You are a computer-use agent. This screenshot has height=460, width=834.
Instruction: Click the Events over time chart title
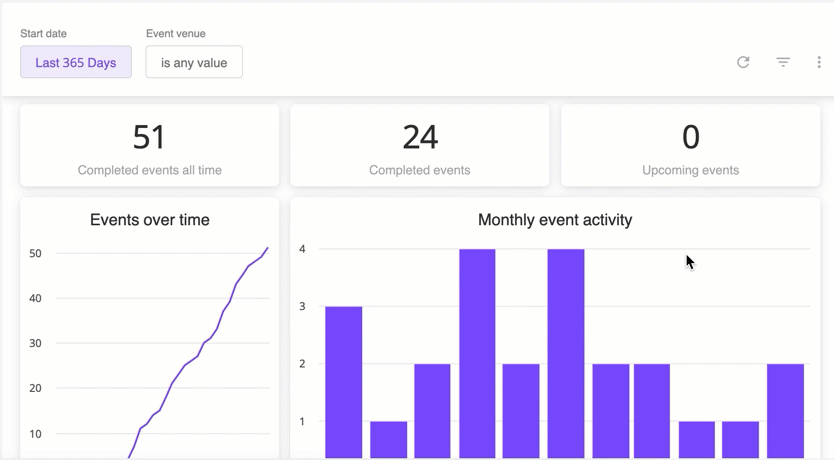coord(150,220)
